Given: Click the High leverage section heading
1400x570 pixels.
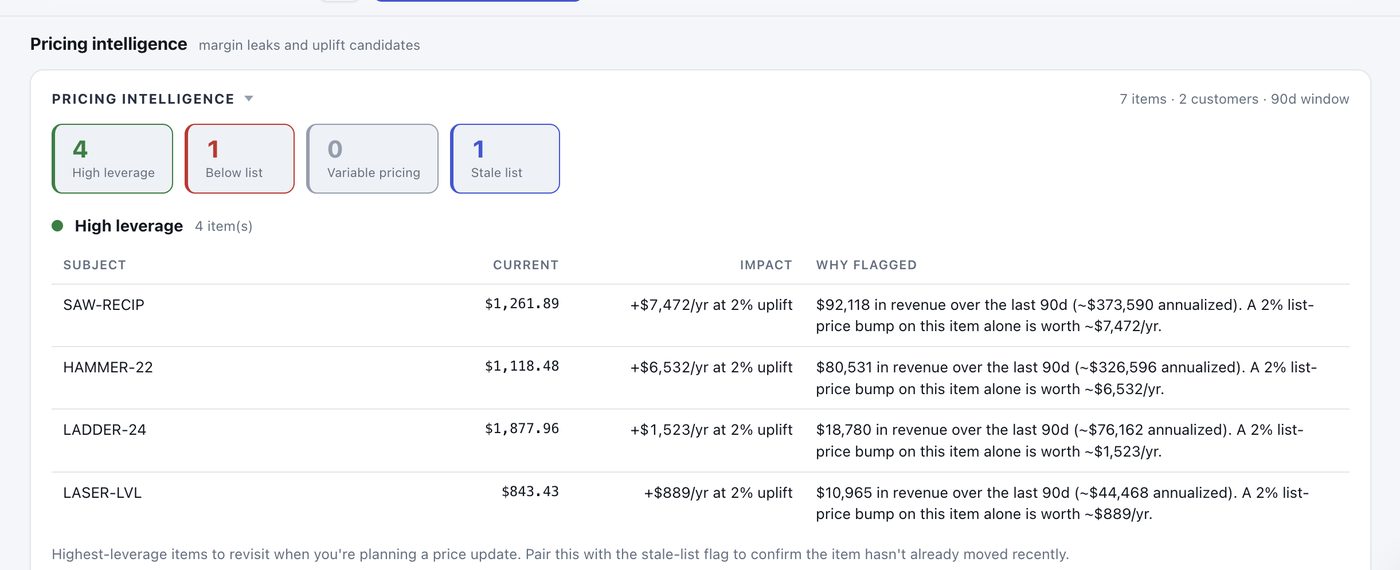Looking at the screenshot, I should point(129,226).
